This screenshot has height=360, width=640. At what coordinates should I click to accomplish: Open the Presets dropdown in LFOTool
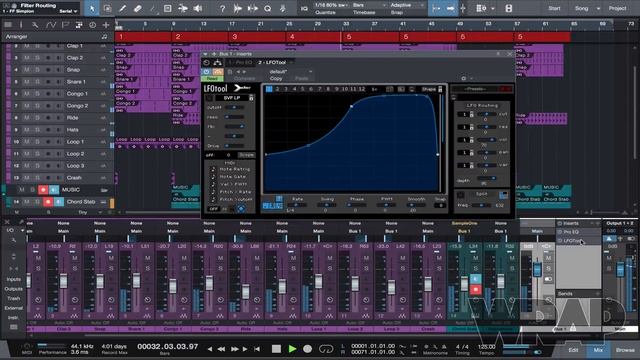(476, 89)
